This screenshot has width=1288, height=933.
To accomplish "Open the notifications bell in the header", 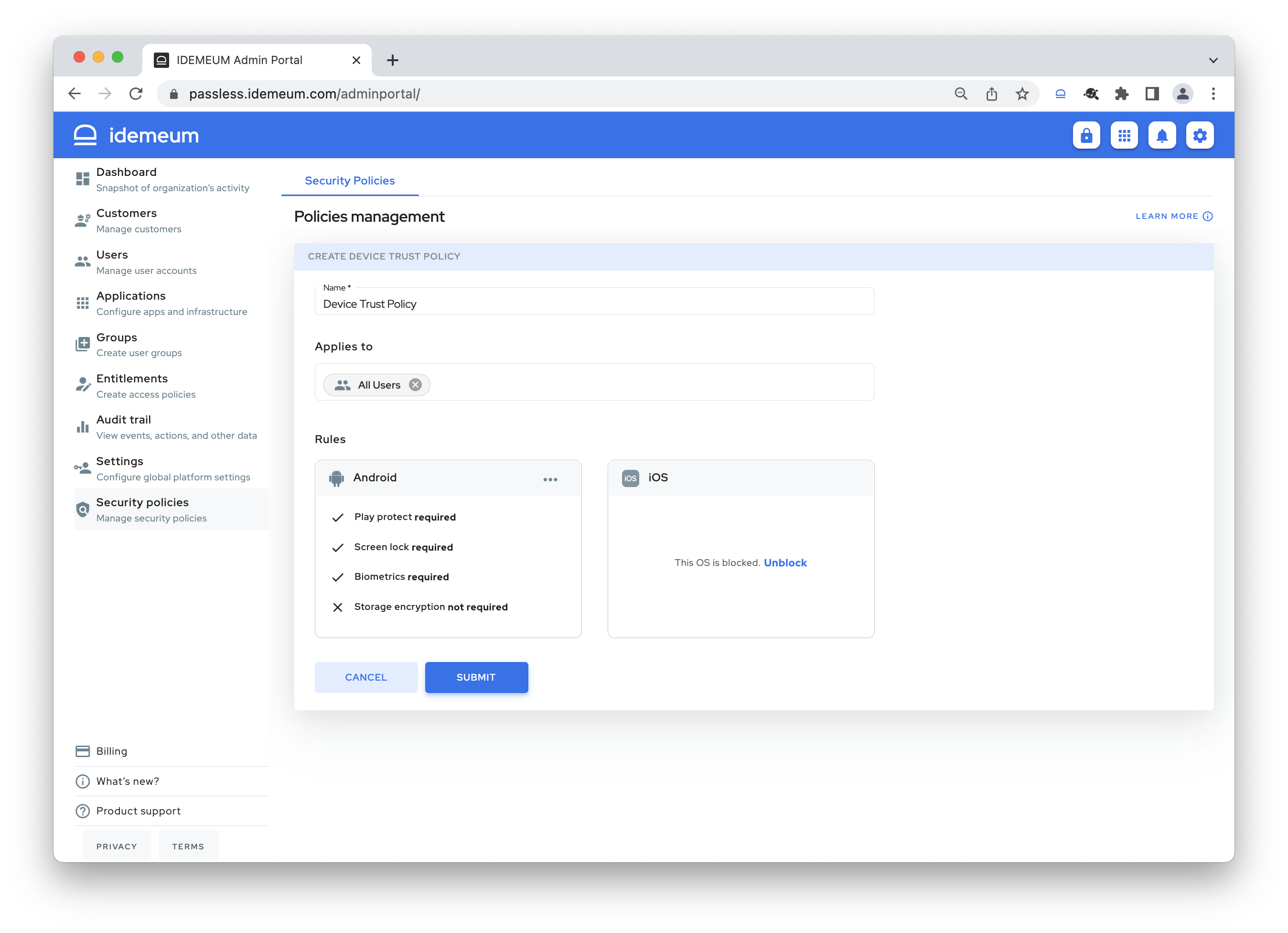I will pos(1162,135).
